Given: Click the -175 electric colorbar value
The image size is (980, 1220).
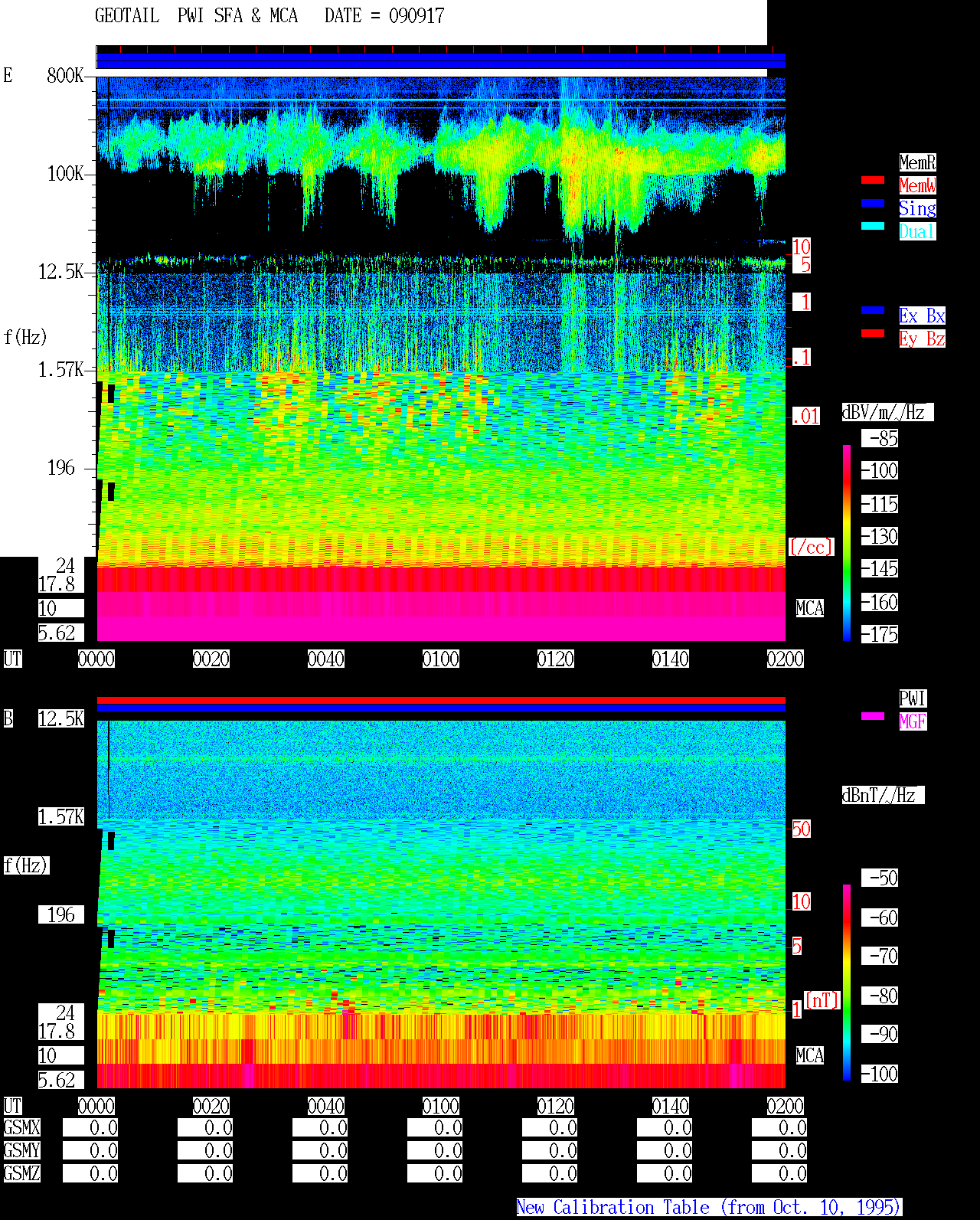Looking at the screenshot, I should pos(880,635).
